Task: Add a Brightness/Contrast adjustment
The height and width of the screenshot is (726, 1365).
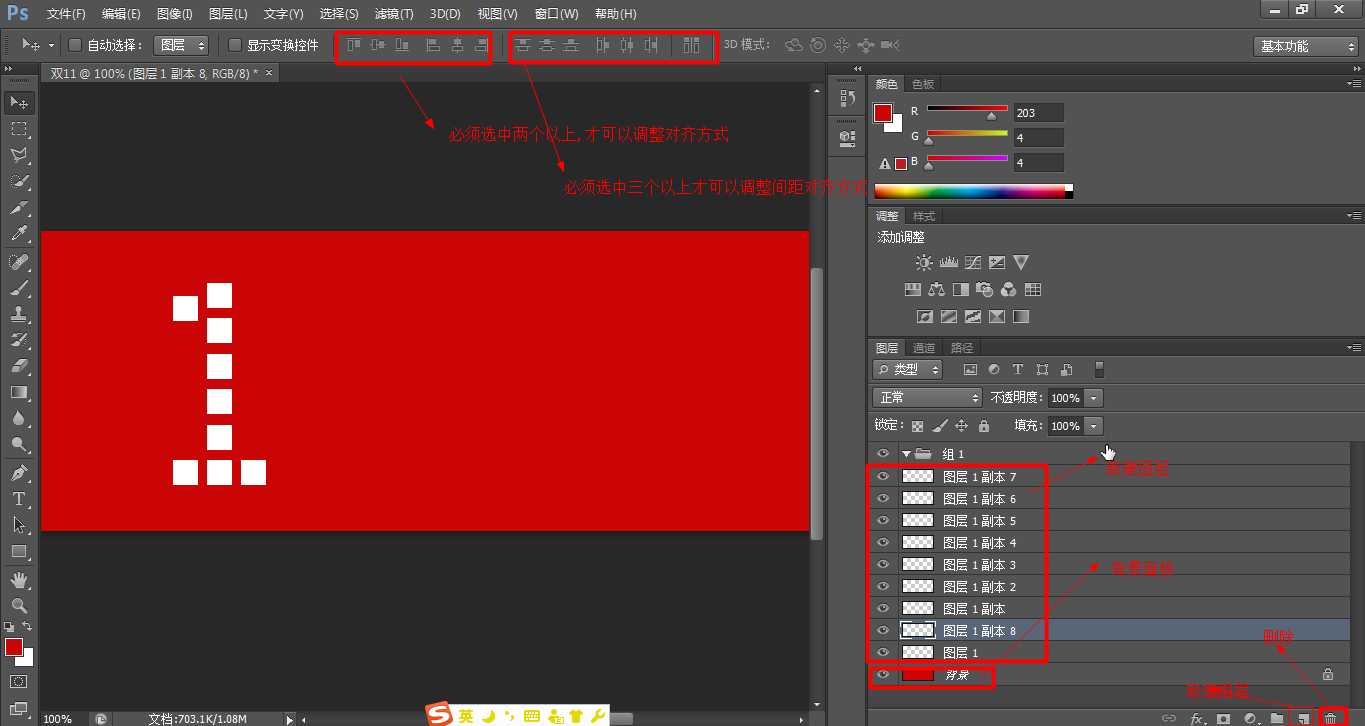Action: (924, 262)
